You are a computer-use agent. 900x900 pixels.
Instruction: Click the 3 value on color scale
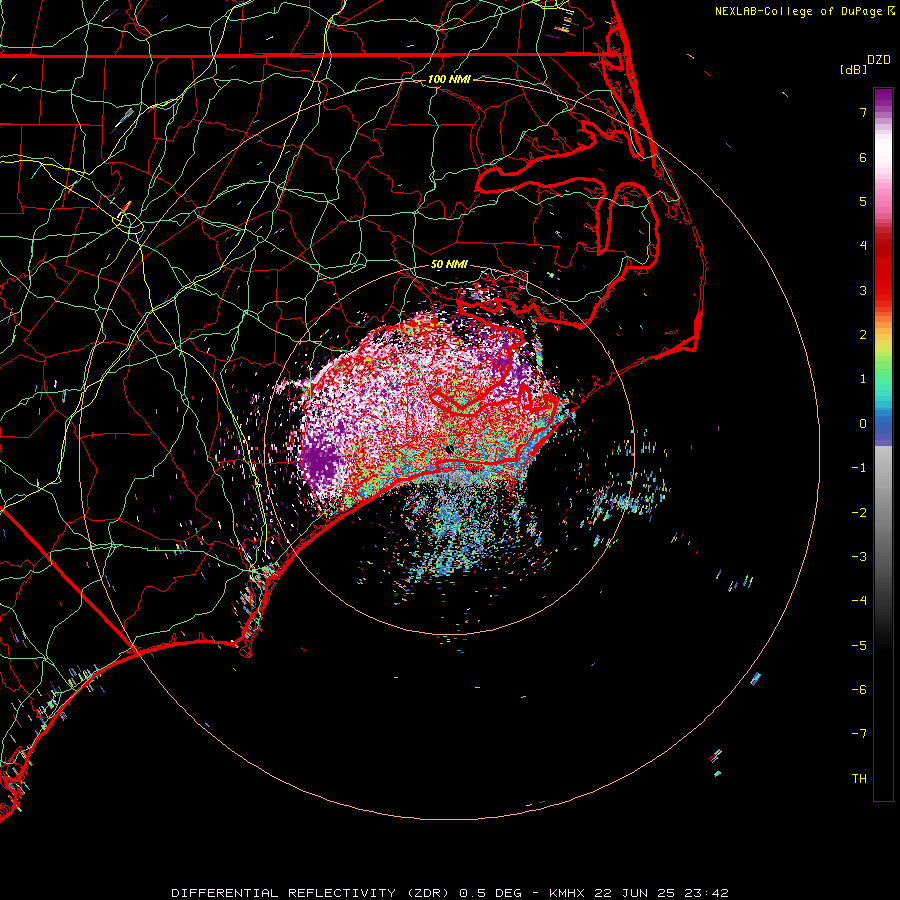tap(863, 290)
